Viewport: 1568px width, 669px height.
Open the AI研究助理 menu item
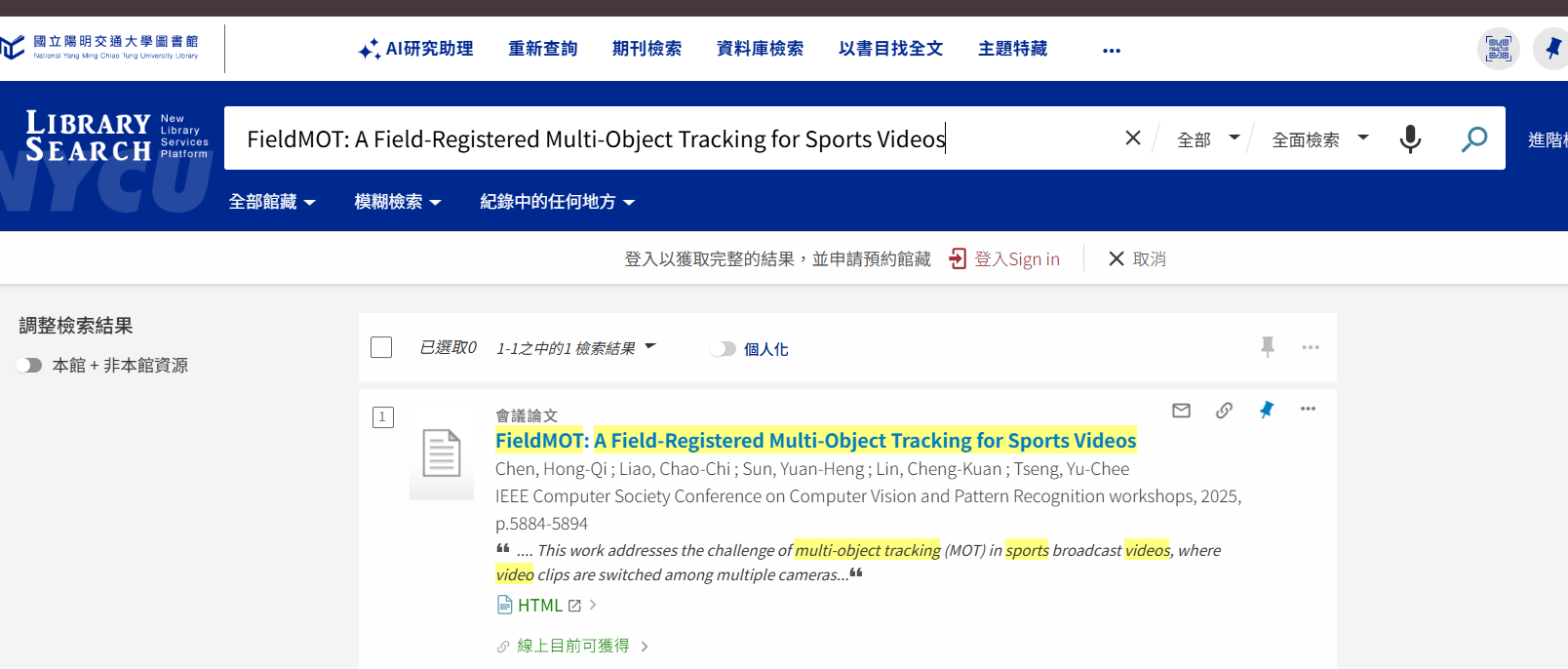pos(416,49)
